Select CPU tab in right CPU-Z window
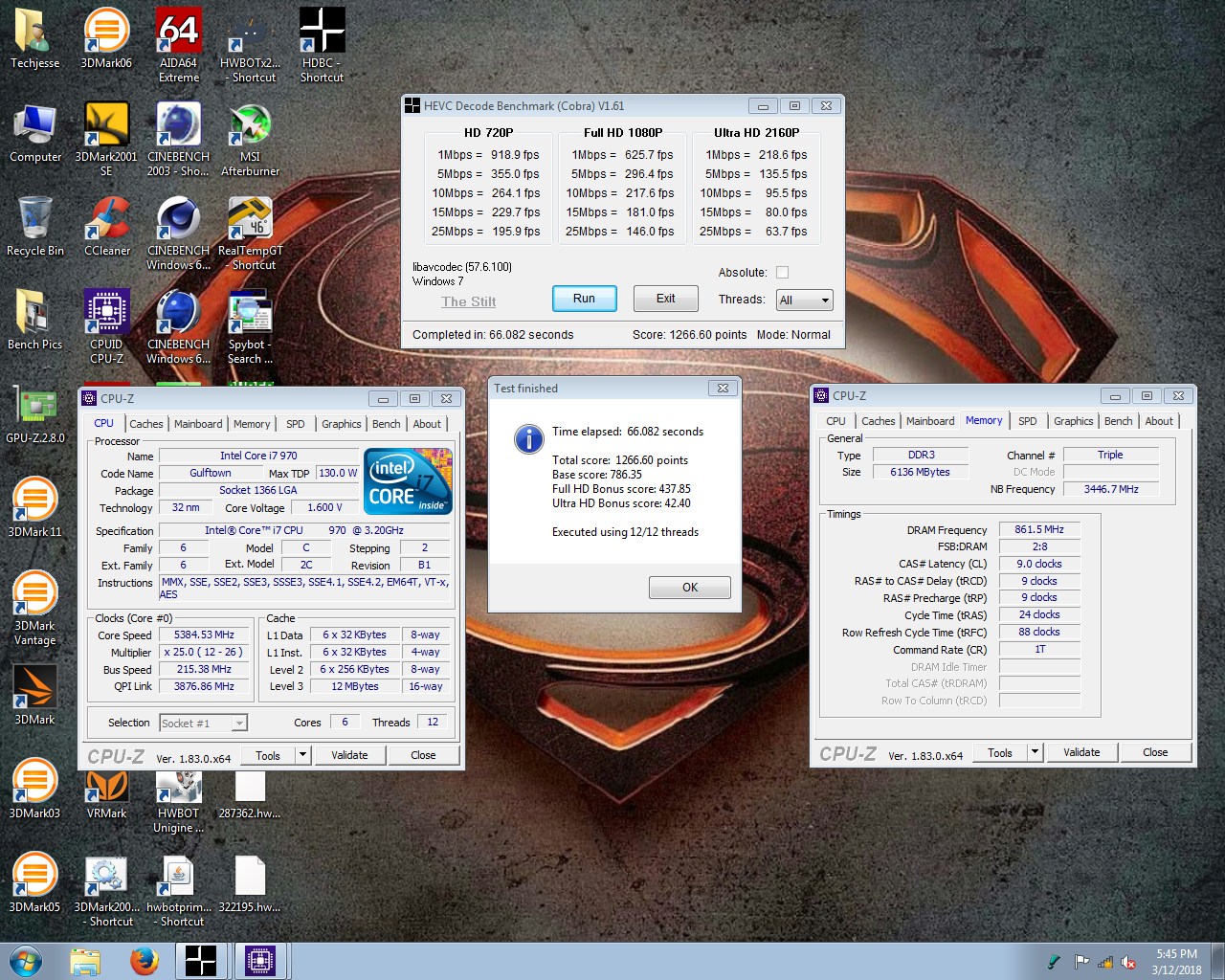Image resolution: width=1225 pixels, height=980 pixels. point(835,421)
